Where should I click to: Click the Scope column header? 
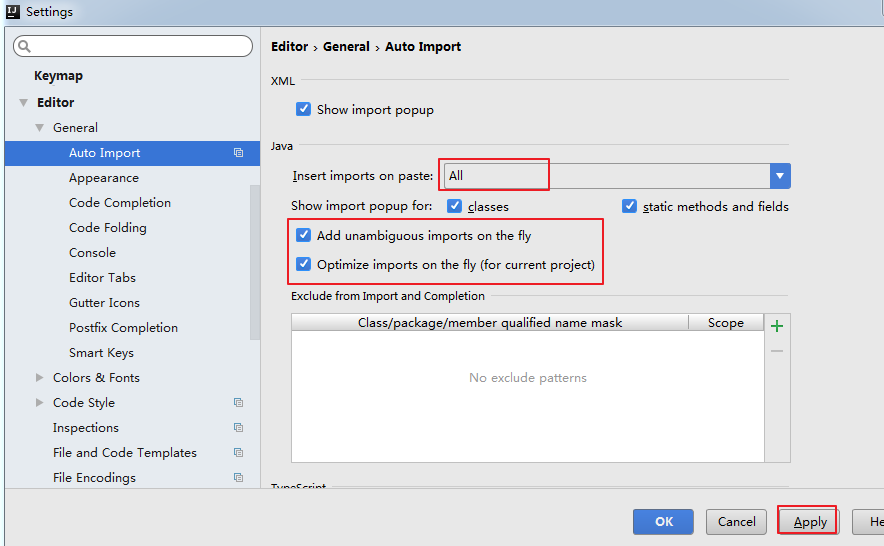point(726,323)
